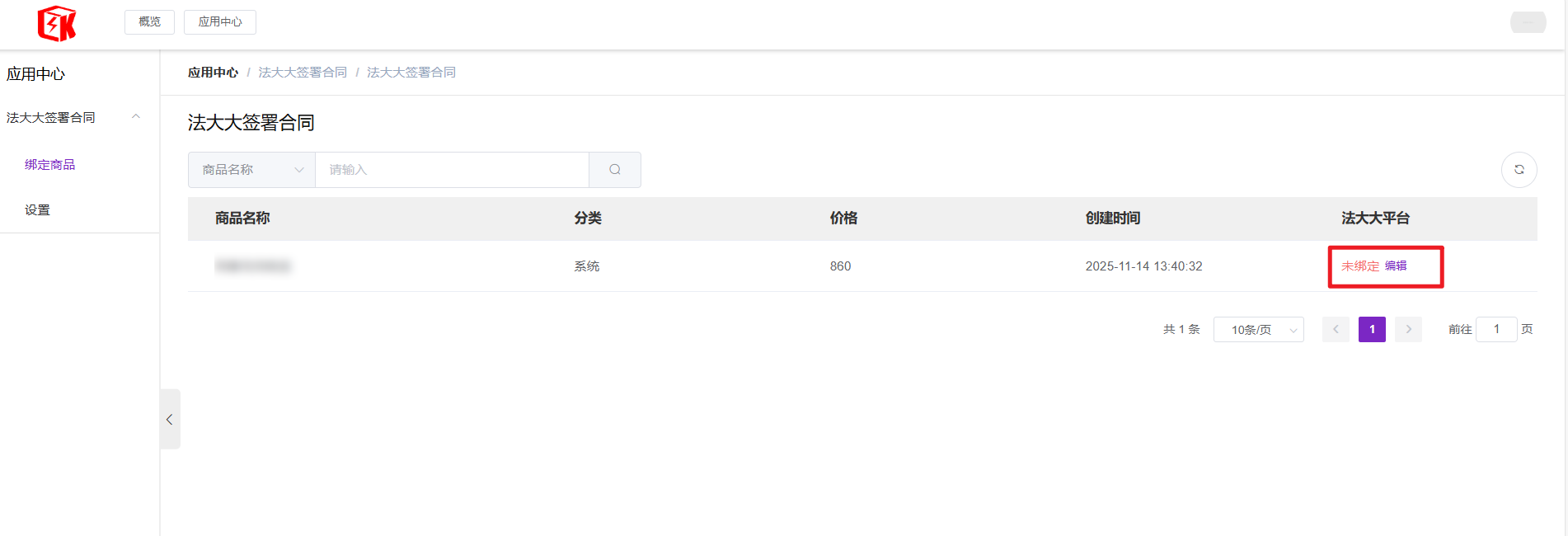Select 设置 in the sidebar

(38, 210)
